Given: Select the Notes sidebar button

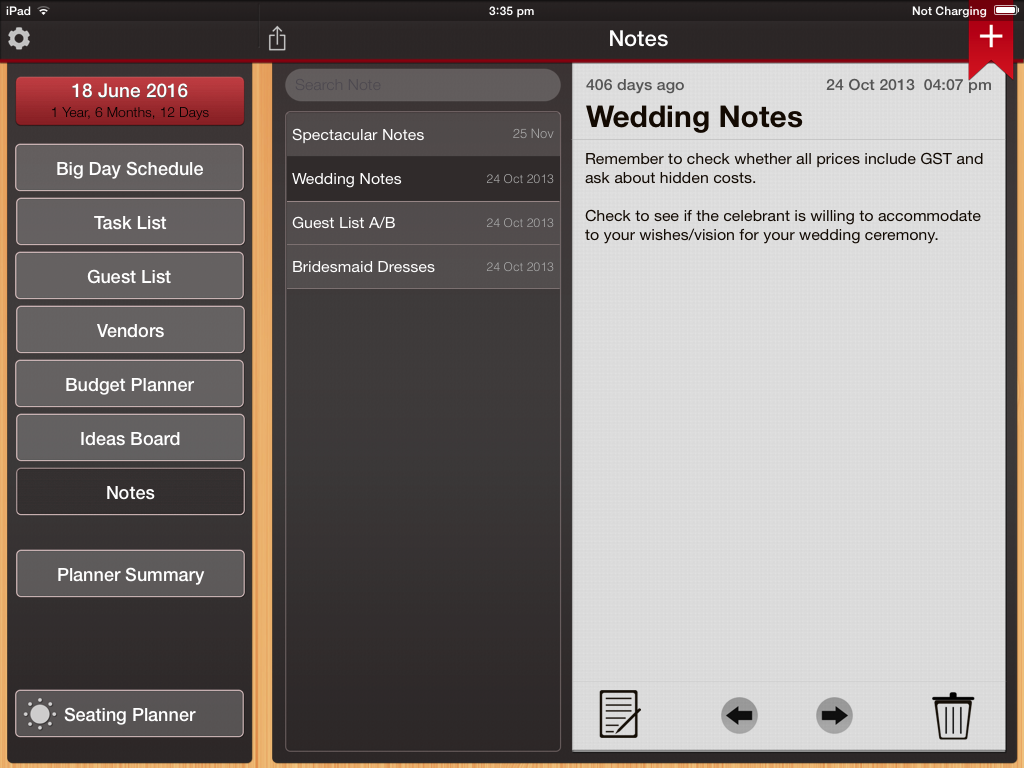Looking at the screenshot, I should click(130, 492).
